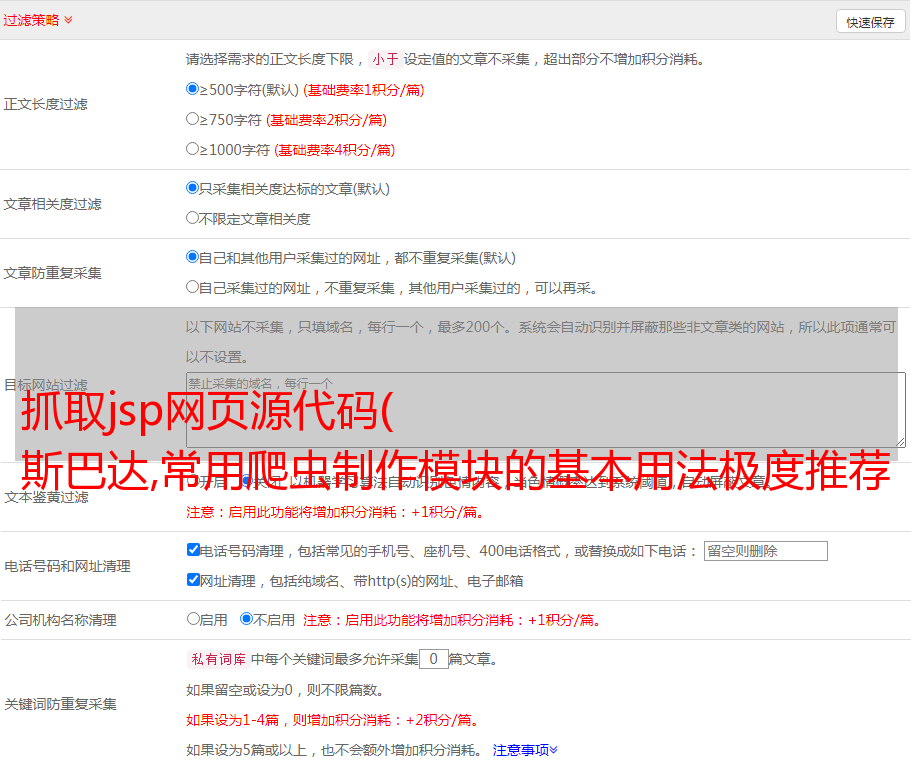Select 自己和其他用户采集过的网址 radio option

[192, 257]
